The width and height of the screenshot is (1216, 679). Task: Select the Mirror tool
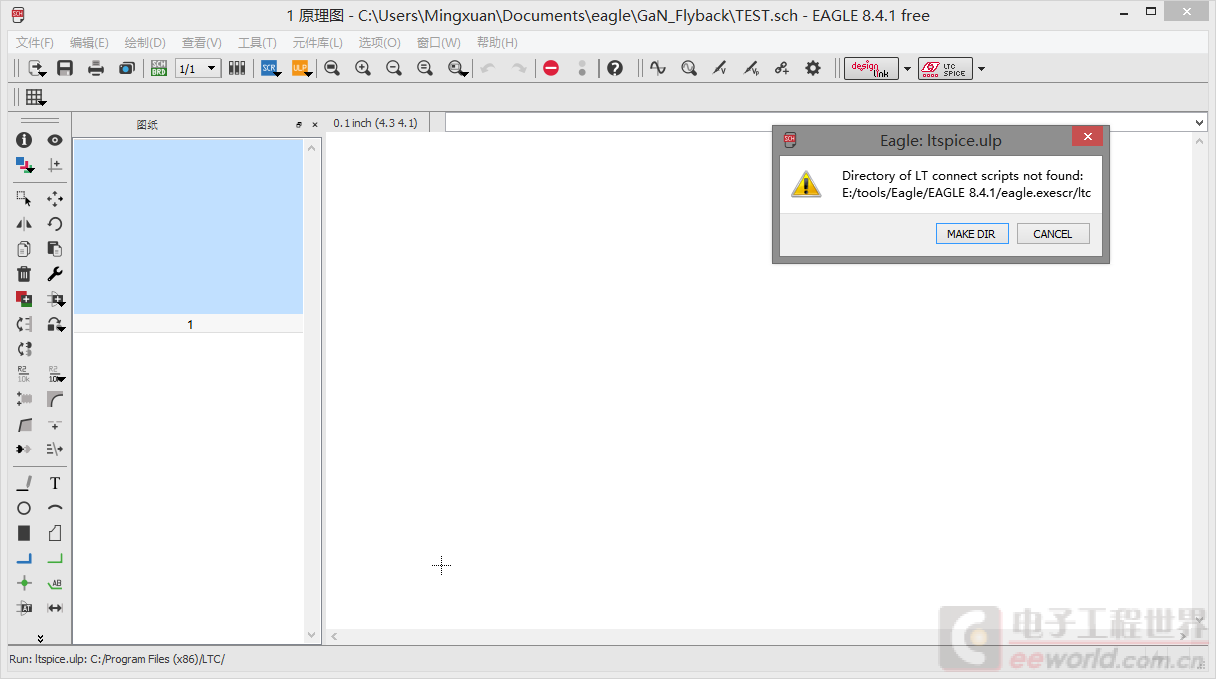24,224
